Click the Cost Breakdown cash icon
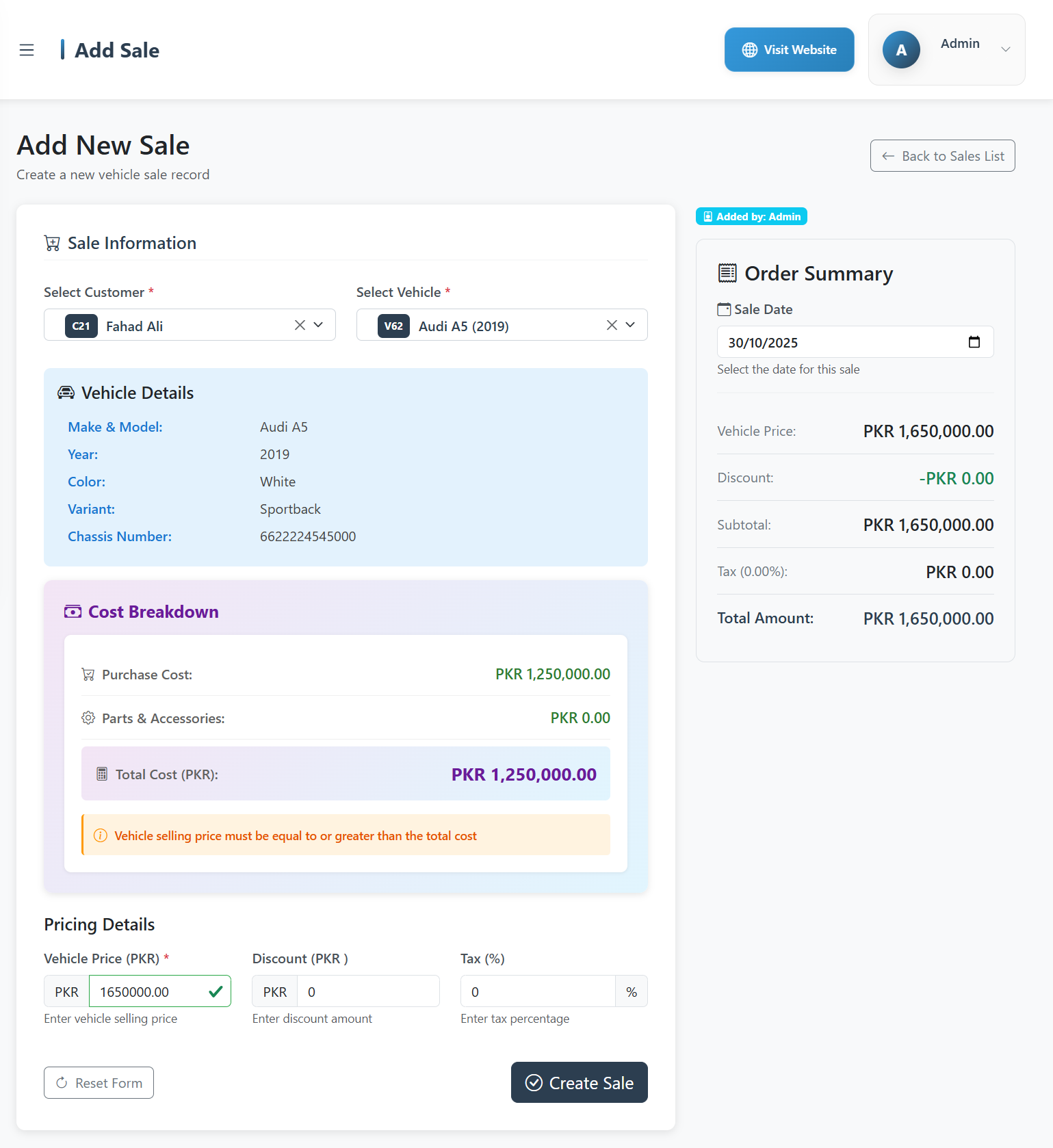The width and height of the screenshot is (1053, 1148). 73,612
